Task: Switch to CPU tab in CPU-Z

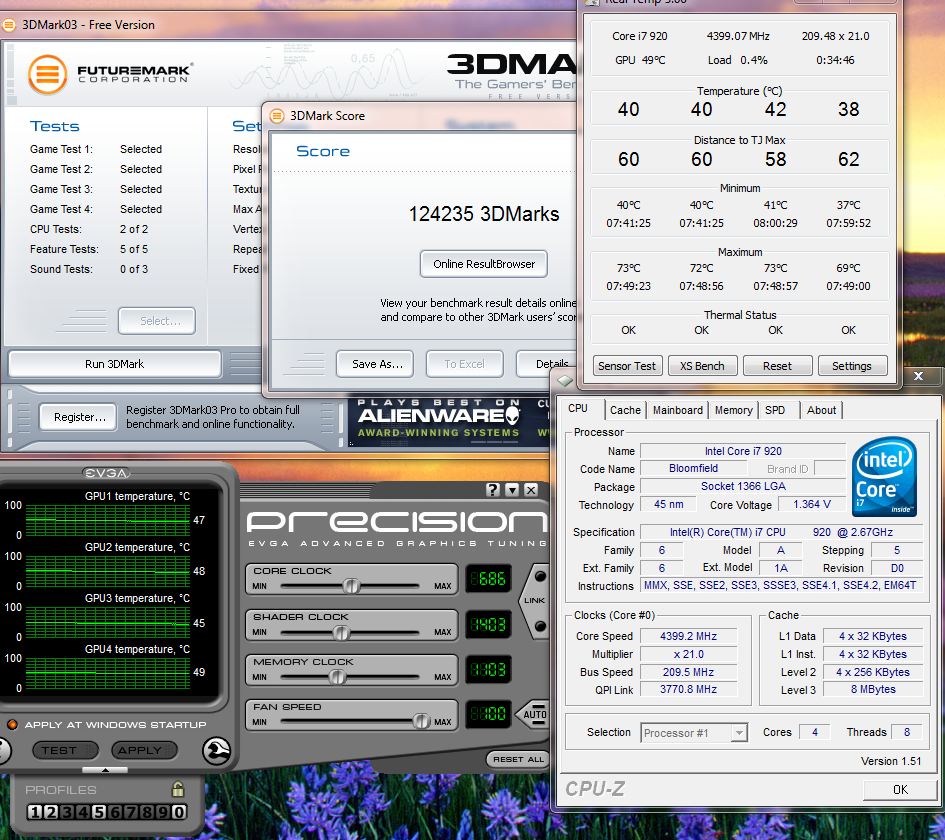Action: [x=577, y=408]
